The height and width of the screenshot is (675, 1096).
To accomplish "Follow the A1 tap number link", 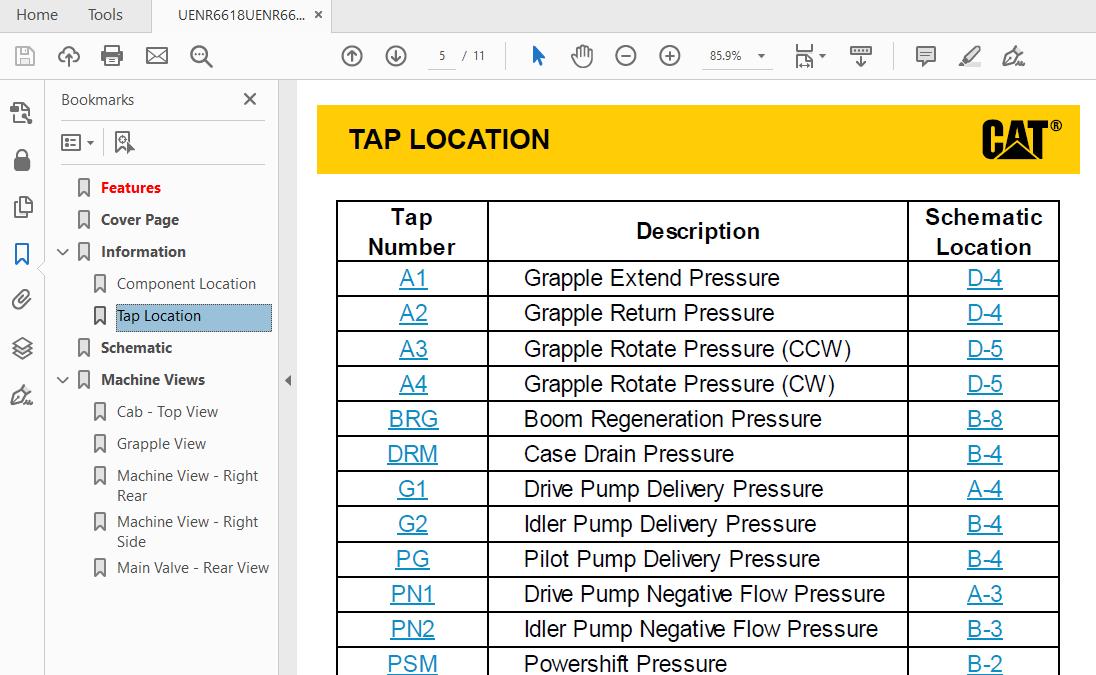I will (x=413, y=279).
